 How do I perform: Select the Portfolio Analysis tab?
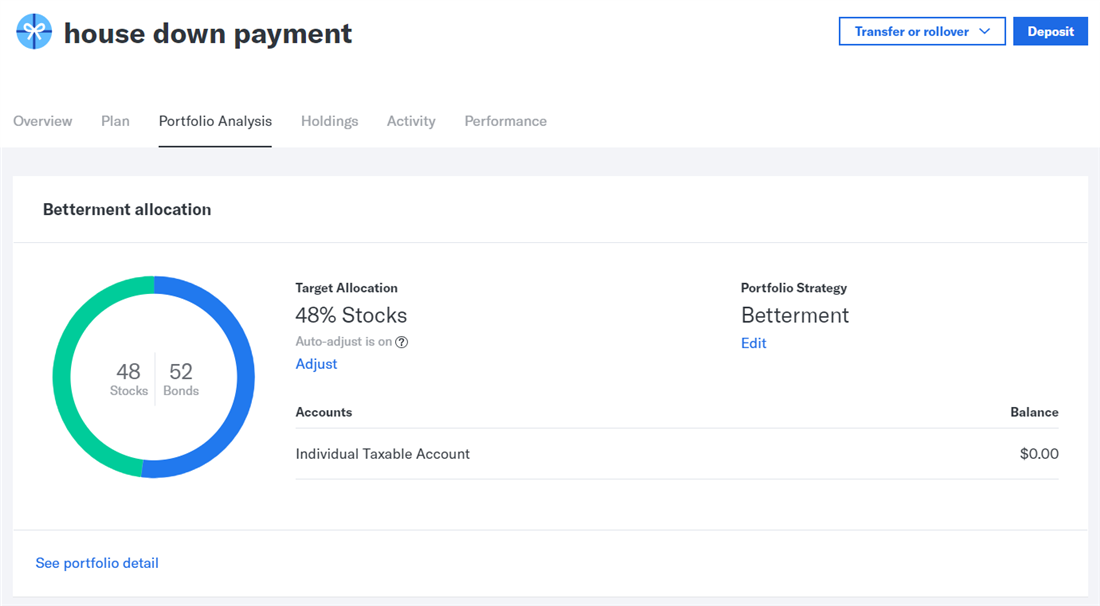[x=215, y=121]
